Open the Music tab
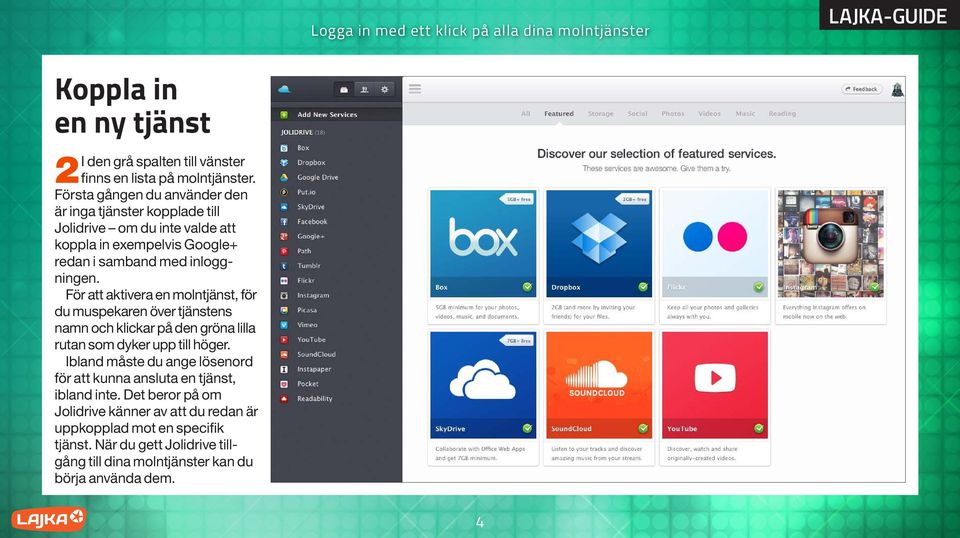Viewport: 960px width, 538px height. click(x=745, y=113)
